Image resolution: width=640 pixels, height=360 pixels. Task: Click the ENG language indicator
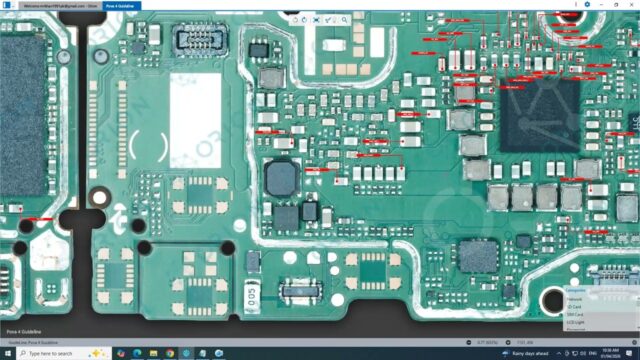point(593,353)
